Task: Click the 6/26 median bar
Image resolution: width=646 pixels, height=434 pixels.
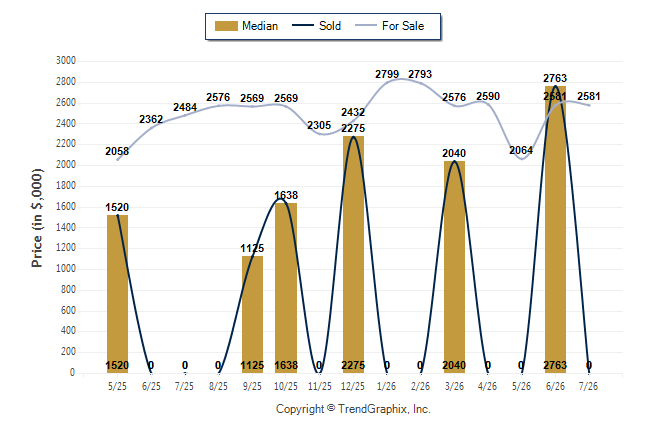Action: point(555,230)
